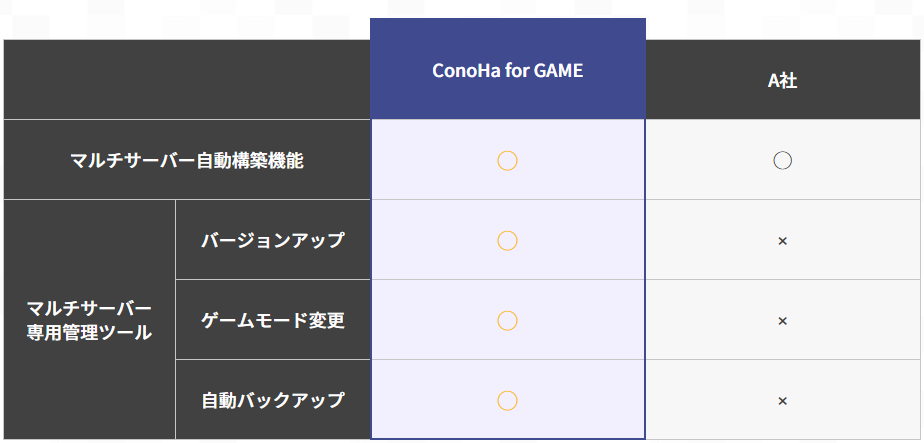Click the word マルチサーバー in the group label
Screen dimensions: 924x443
pyautogui.click(x=89, y=308)
